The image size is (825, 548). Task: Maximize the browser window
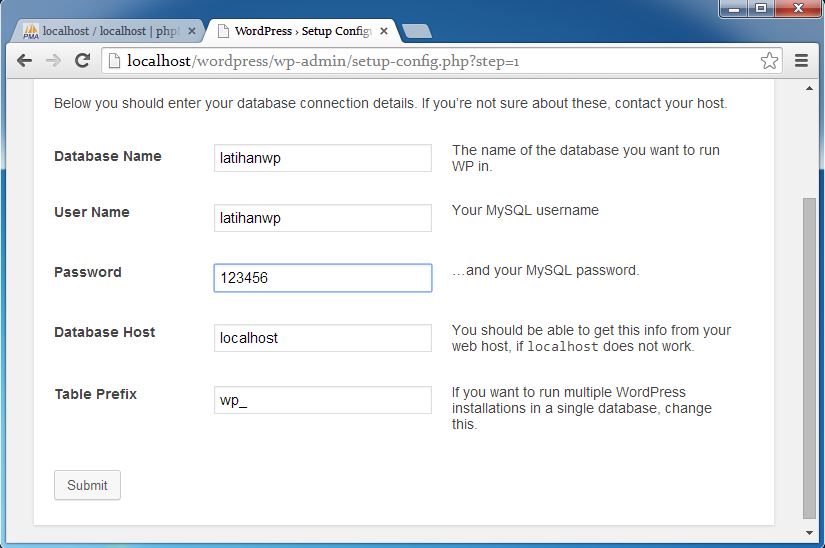coord(761,8)
